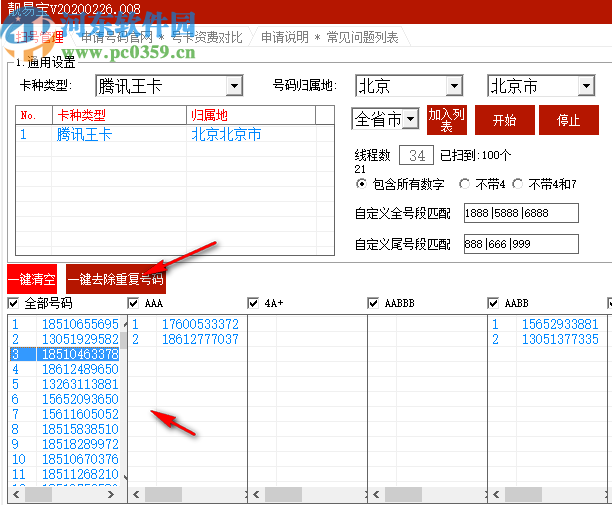Click horizontal scrollbar thumb of AAA list
Viewport: 612px width, 505px height.
[x=164, y=494]
